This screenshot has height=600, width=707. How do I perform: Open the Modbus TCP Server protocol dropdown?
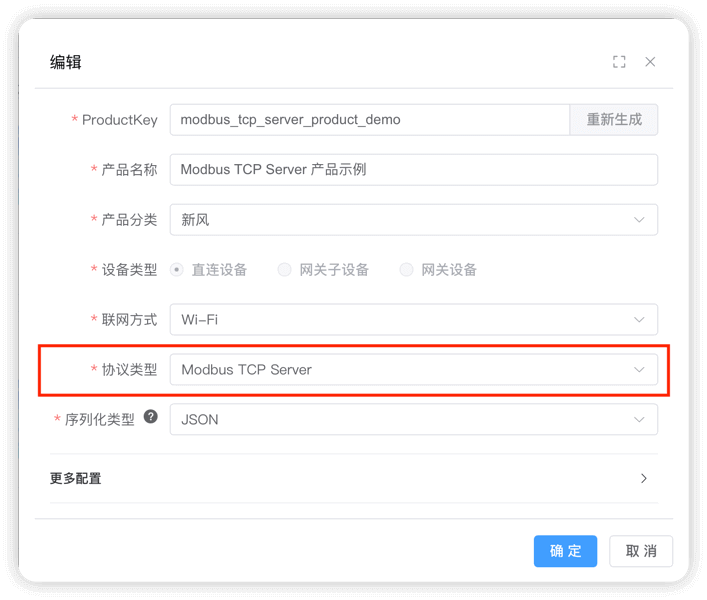coord(413,370)
